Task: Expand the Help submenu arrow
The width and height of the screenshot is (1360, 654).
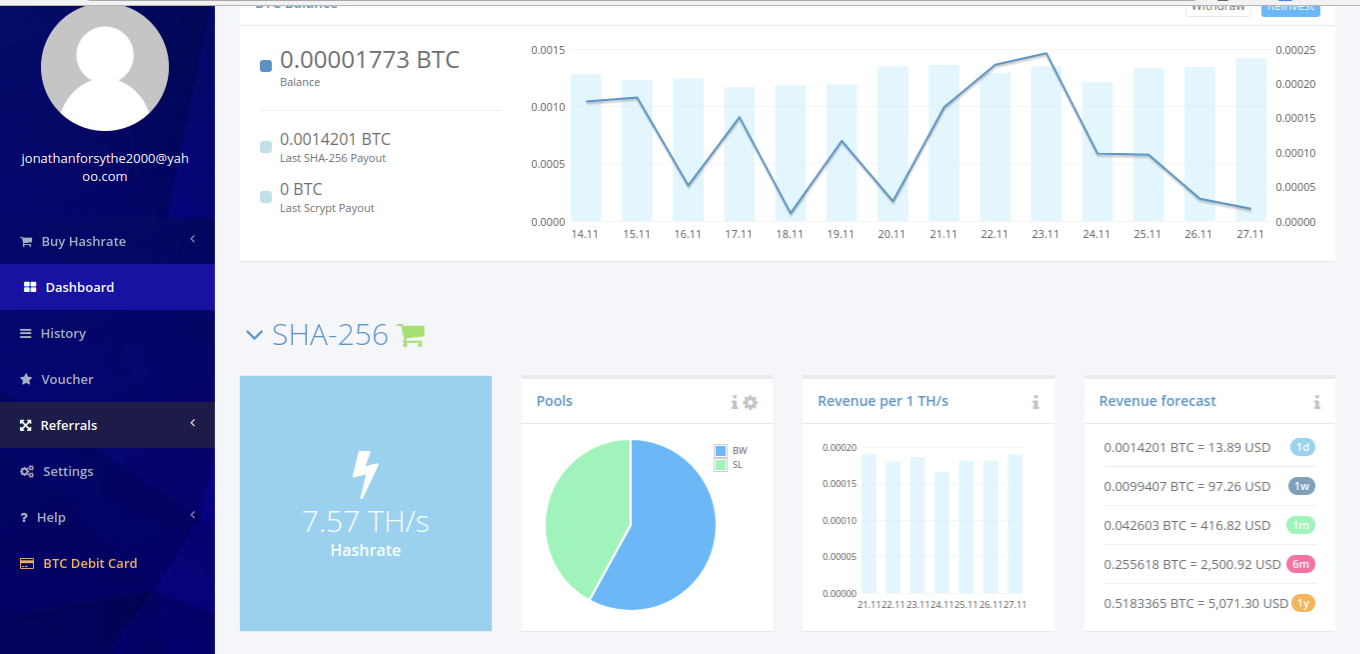Action: click(192, 515)
